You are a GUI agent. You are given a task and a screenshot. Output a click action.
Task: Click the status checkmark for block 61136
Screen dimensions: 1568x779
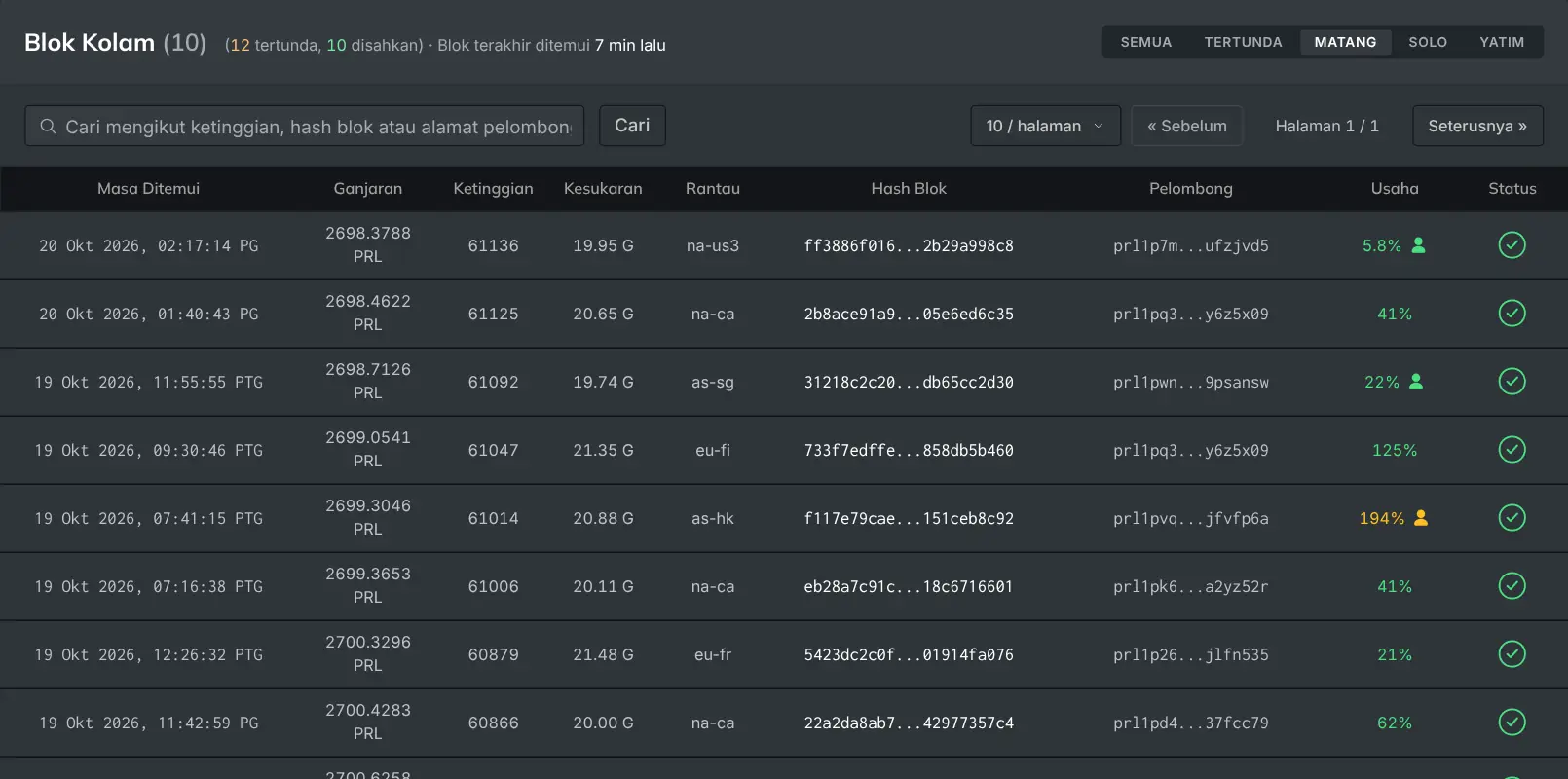tap(1512, 245)
